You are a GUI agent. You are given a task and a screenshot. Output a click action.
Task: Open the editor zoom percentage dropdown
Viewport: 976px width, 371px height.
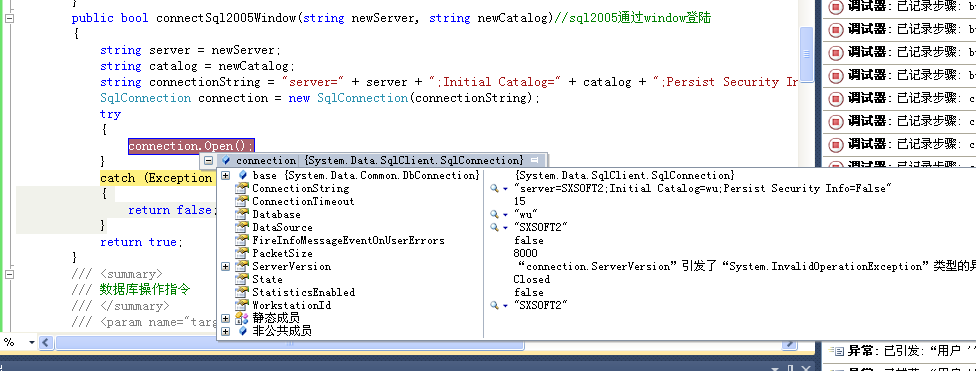coord(31,342)
